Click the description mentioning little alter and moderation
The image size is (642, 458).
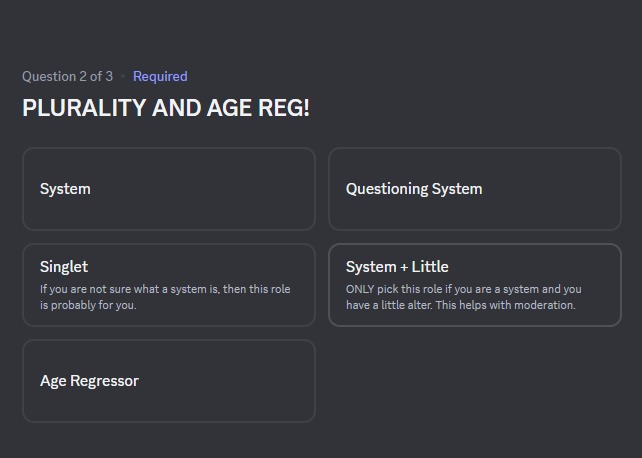point(463,297)
